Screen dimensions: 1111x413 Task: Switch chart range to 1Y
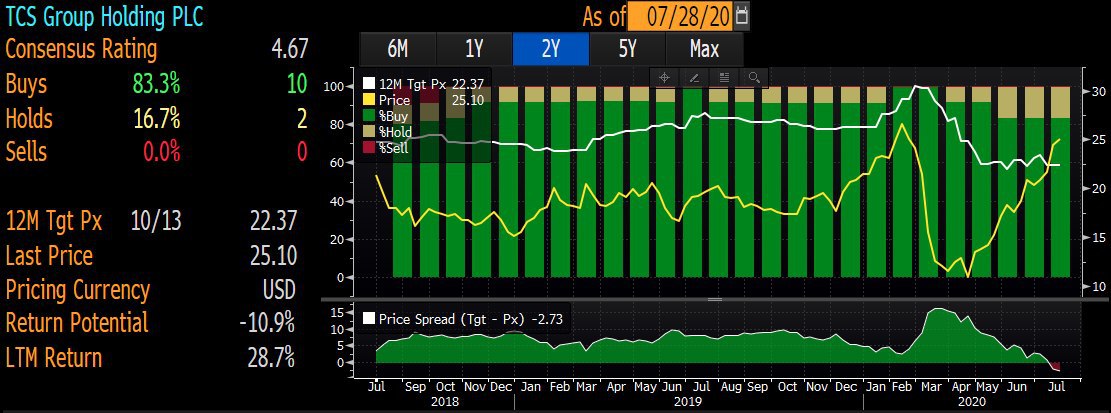474,49
